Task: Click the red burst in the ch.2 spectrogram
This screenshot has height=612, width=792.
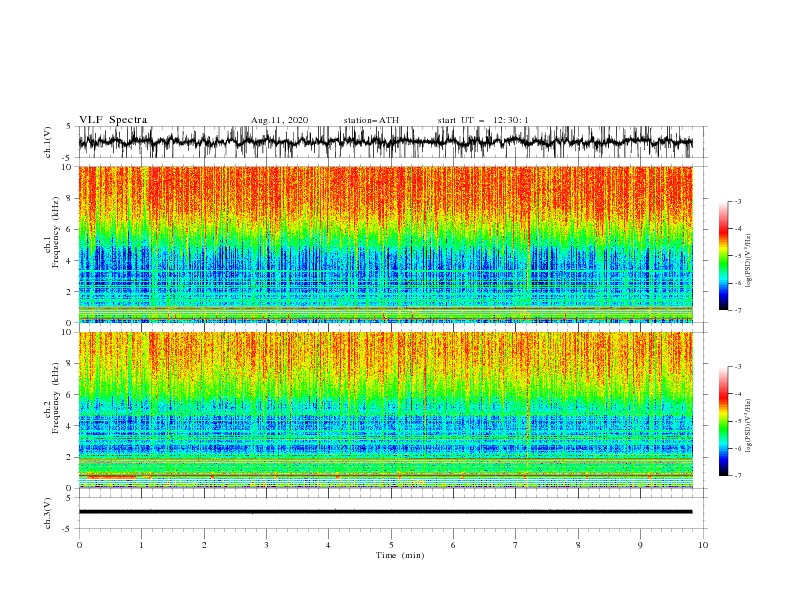Action: click(112, 477)
